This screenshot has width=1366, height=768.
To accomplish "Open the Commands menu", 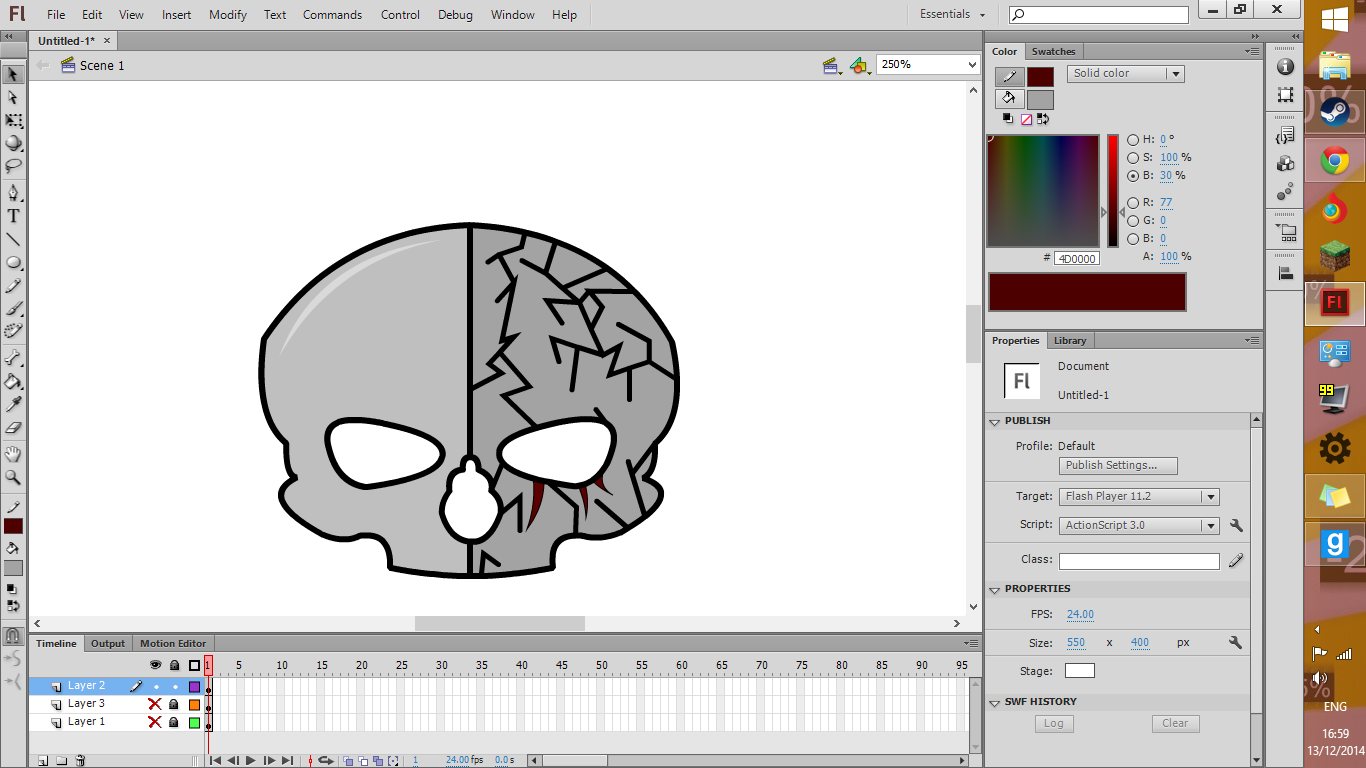I will [x=332, y=15].
